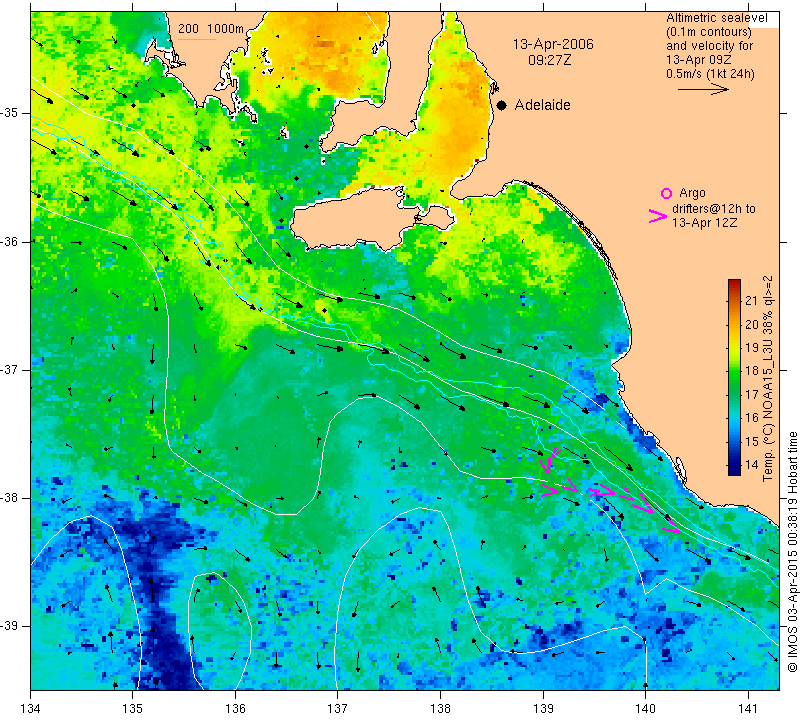Click the '13-Apr 12Z' drifter legend text
The height and width of the screenshot is (720, 800).
tap(704, 222)
